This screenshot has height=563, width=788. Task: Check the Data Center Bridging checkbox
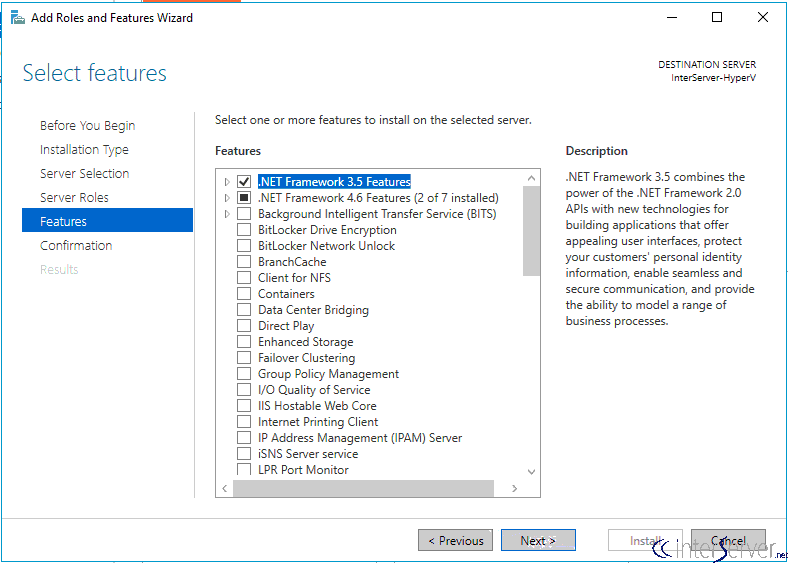(x=244, y=310)
